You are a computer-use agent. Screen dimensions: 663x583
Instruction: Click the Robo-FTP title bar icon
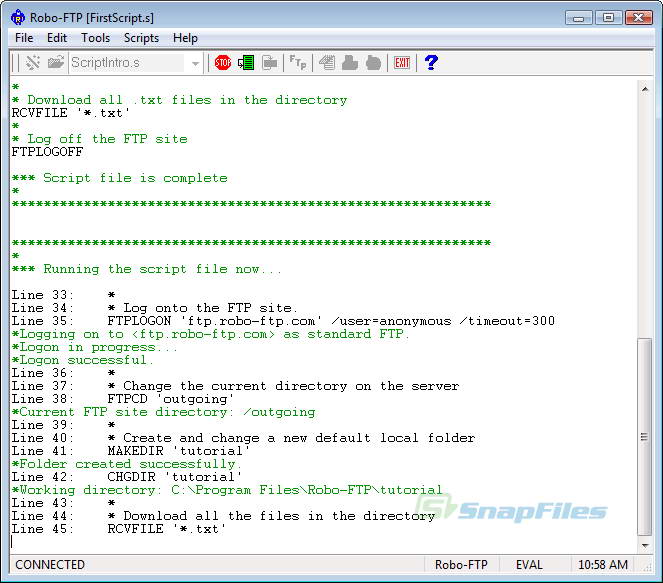(18, 18)
